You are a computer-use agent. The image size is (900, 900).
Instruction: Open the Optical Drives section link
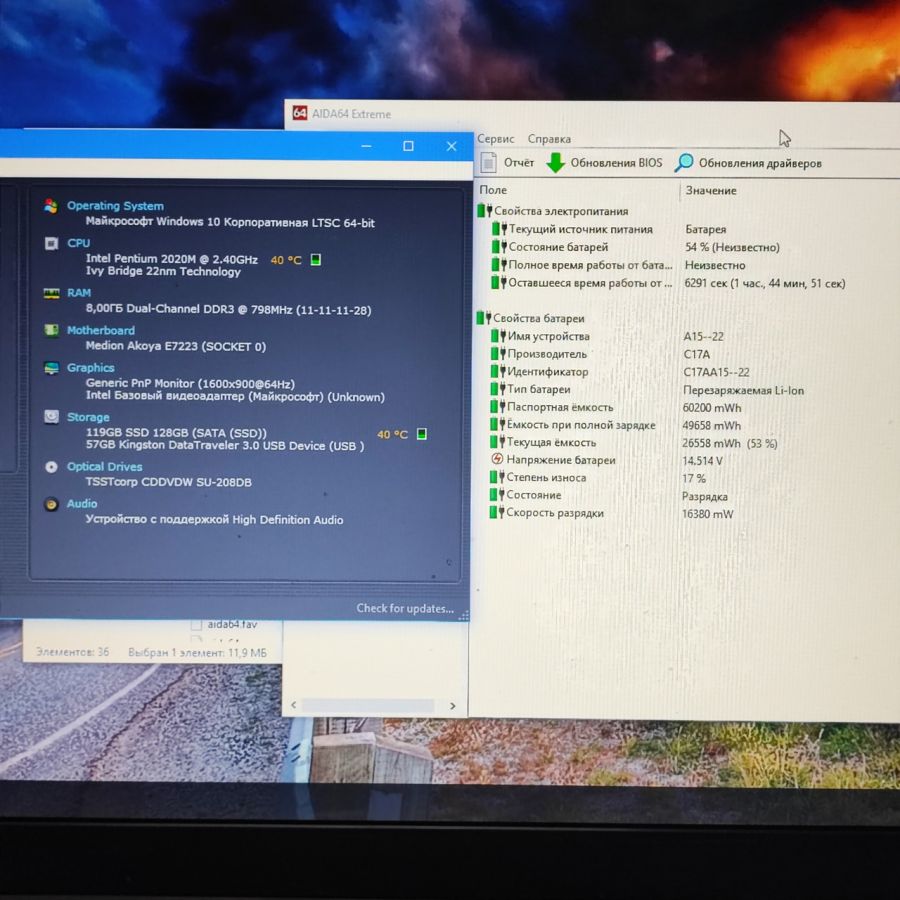click(104, 467)
